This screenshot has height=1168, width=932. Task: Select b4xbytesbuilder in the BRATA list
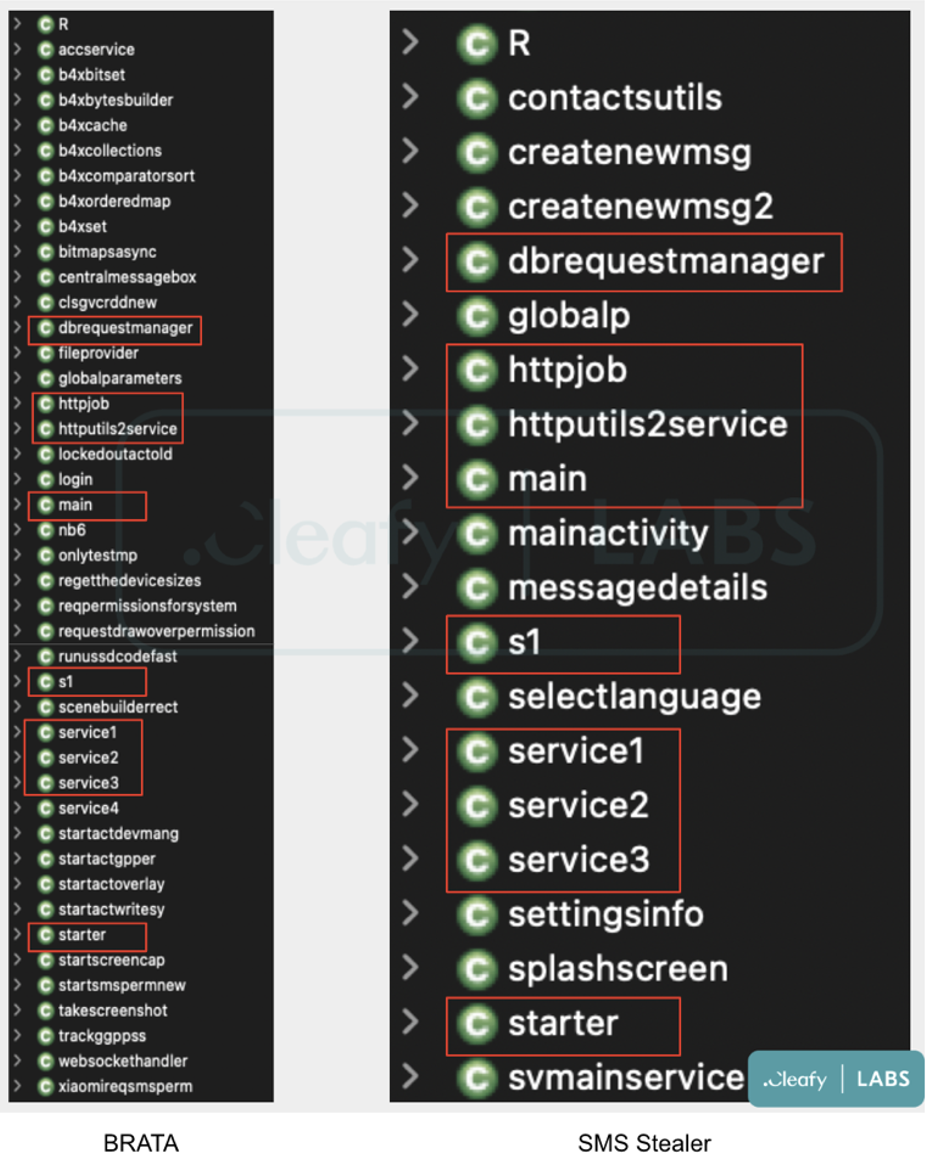tap(115, 101)
